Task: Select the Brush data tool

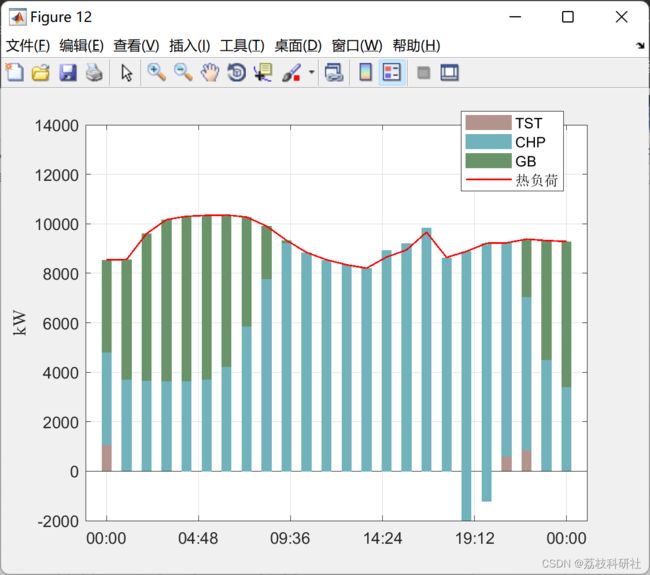Action: (291, 73)
